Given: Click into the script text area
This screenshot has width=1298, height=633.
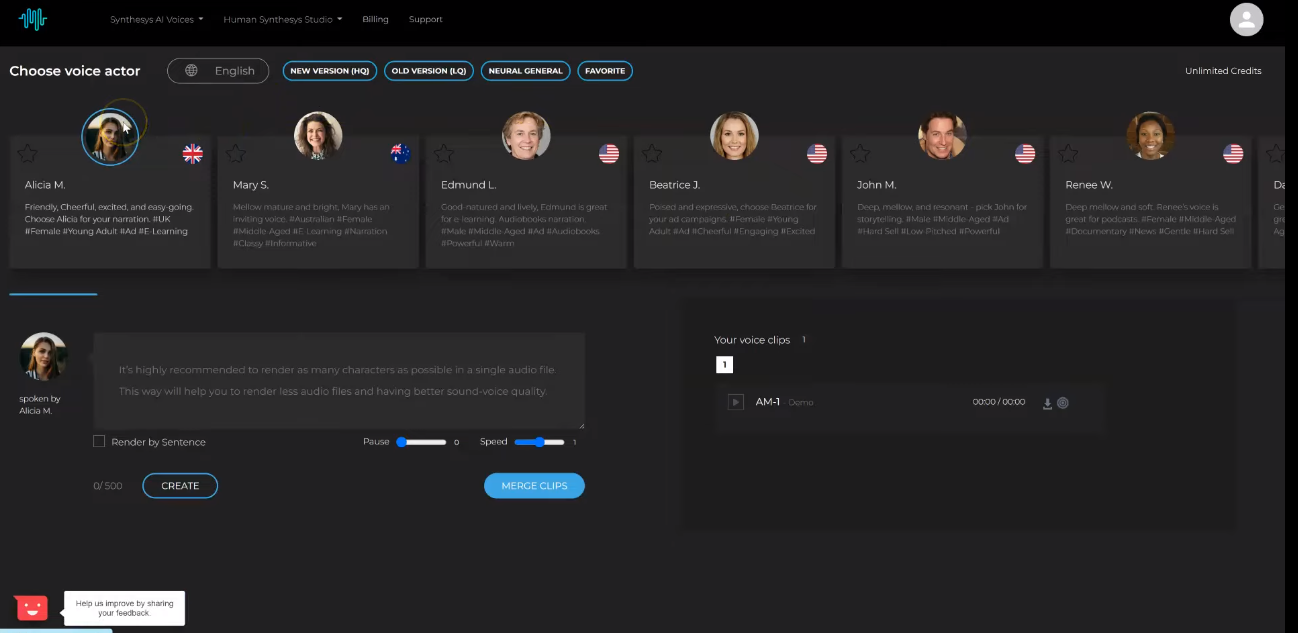Looking at the screenshot, I should [339, 381].
